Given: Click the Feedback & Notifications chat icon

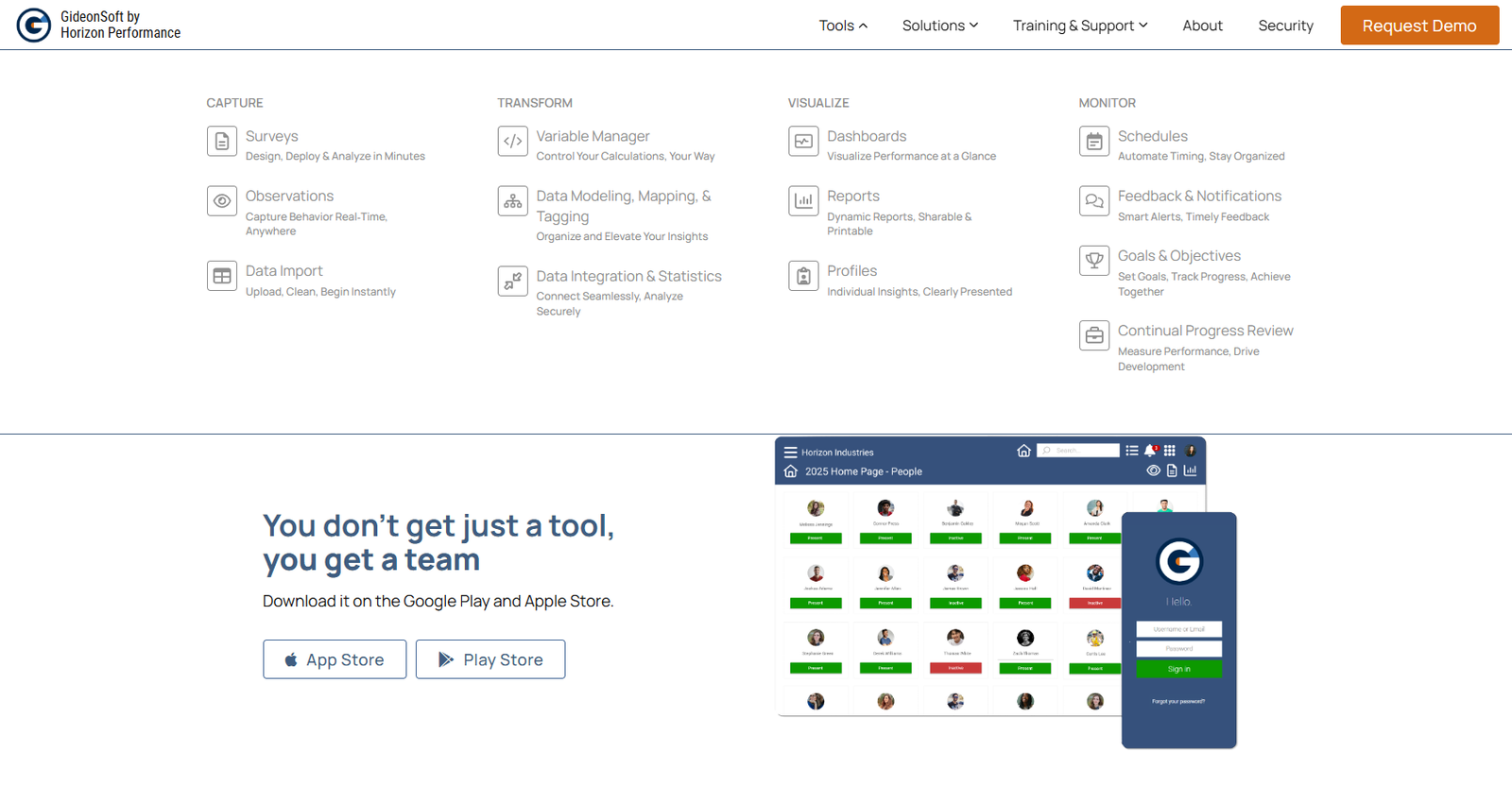Looking at the screenshot, I should [1093, 201].
